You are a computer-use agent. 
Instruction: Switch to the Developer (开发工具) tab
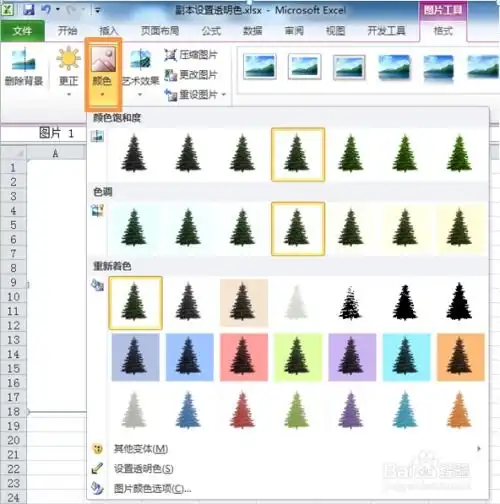386,31
